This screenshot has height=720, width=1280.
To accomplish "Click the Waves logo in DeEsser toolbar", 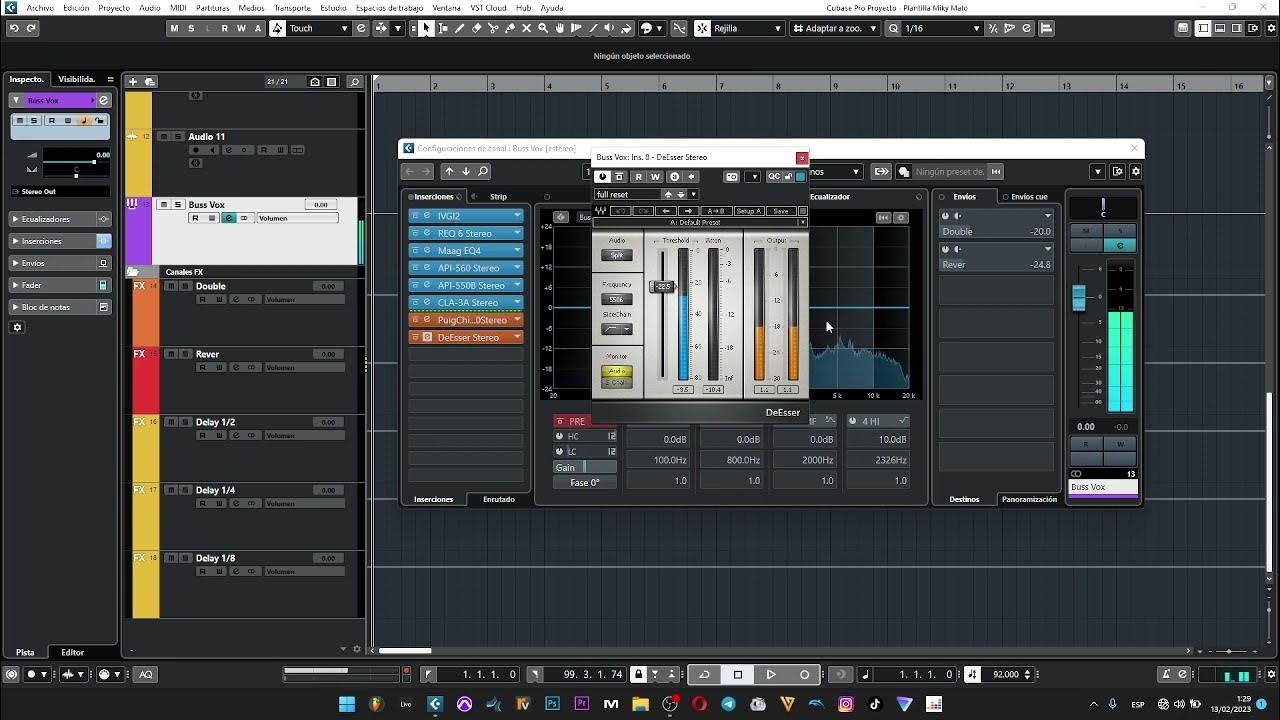I will 600,211.
